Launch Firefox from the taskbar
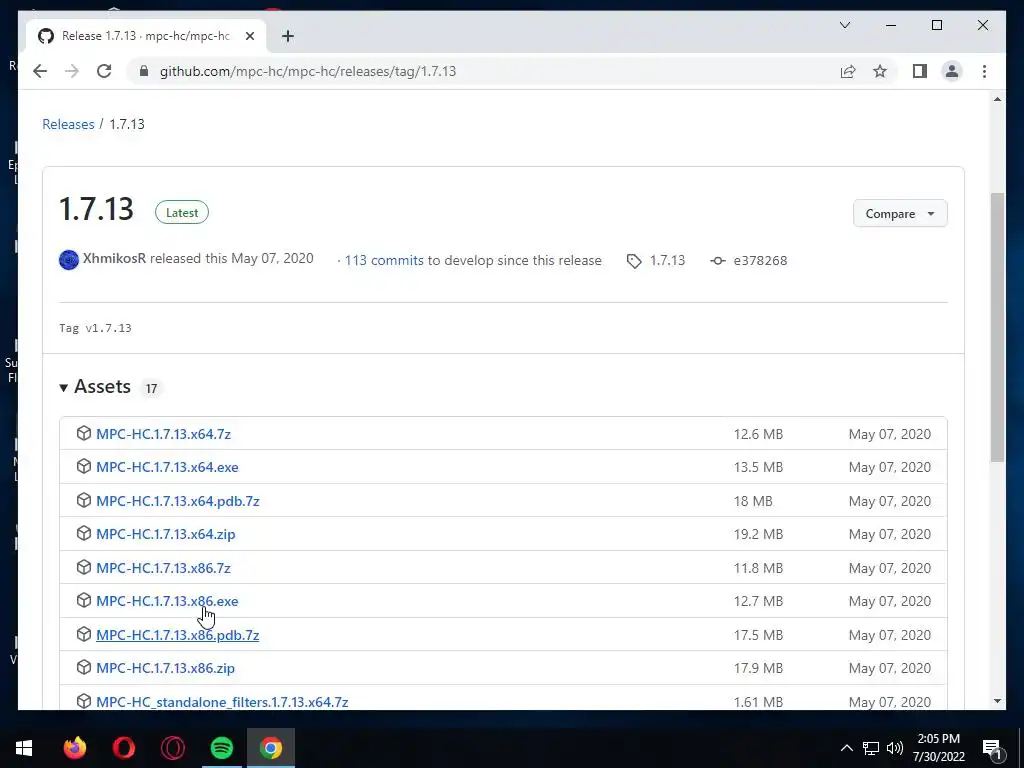Image resolution: width=1024 pixels, height=768 pixels. pyautogui.click(x=75, y=748)
